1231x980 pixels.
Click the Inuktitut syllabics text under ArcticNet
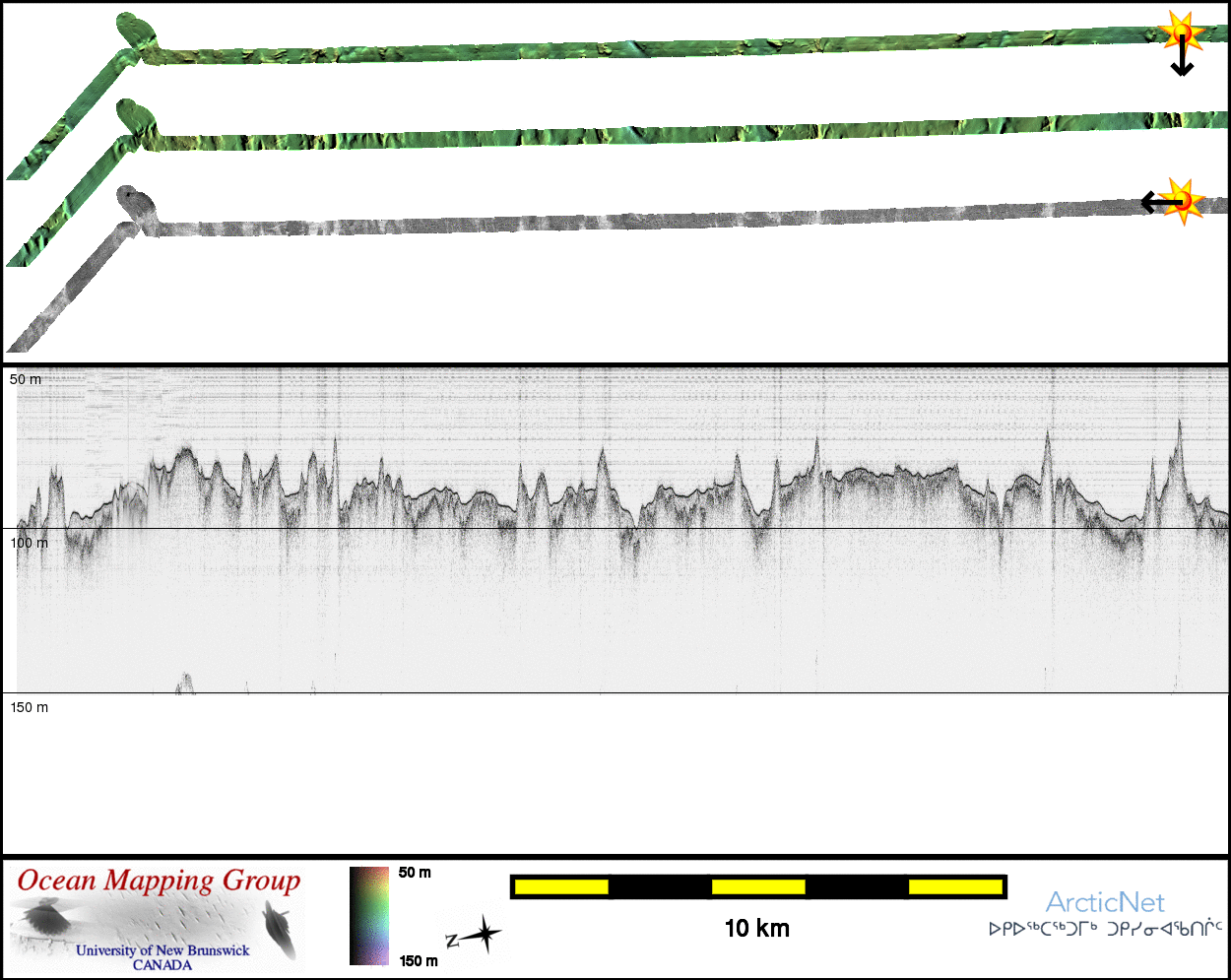click(1105, 929)
